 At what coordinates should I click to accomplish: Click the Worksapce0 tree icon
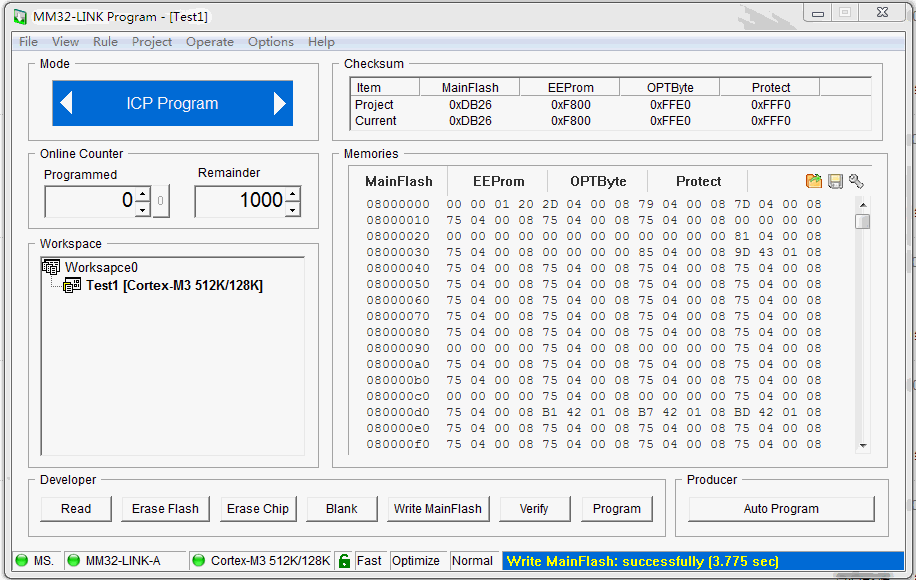[51, 267]
